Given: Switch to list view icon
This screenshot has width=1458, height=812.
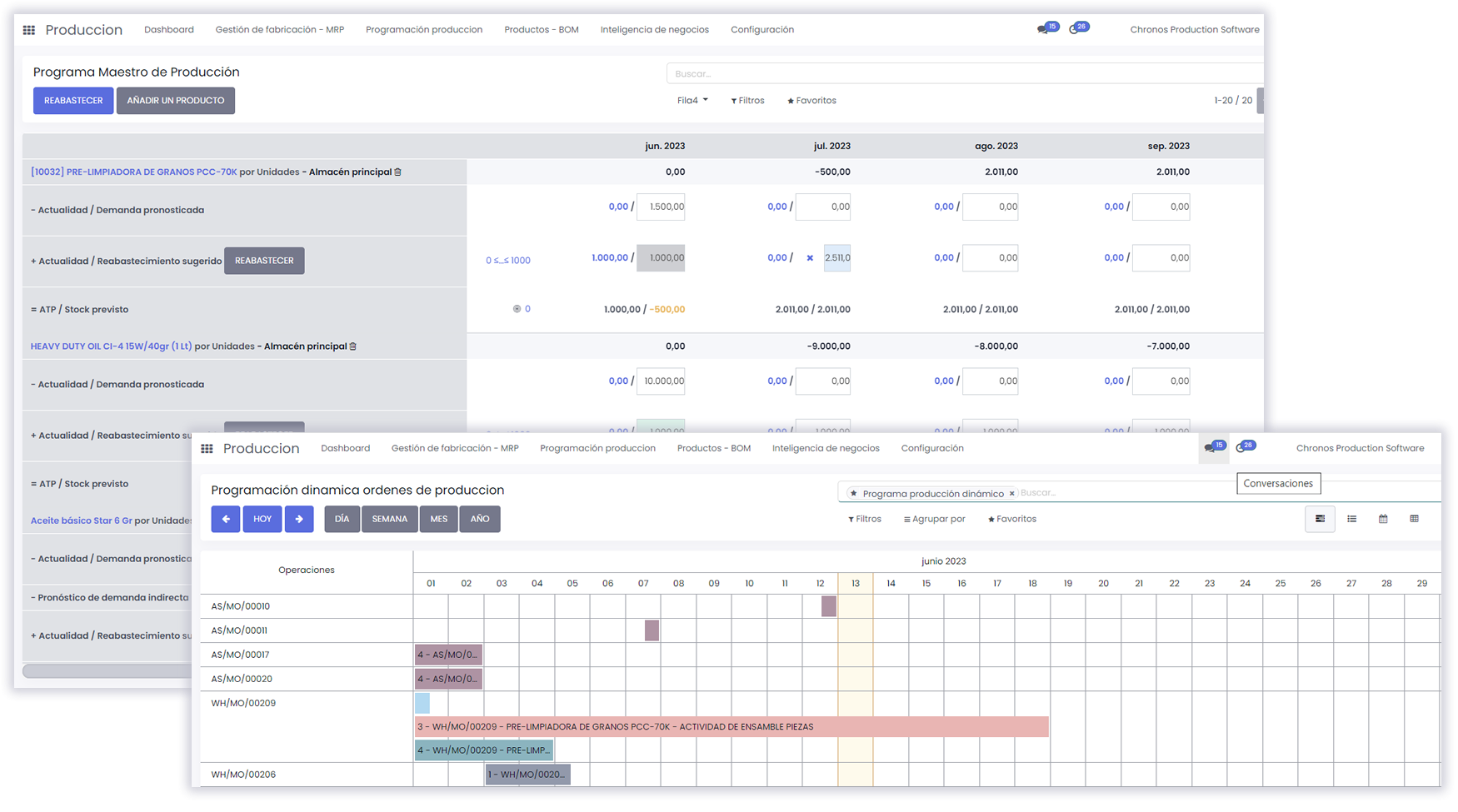Looking at the screenshot, I should tap(1351, 519).
